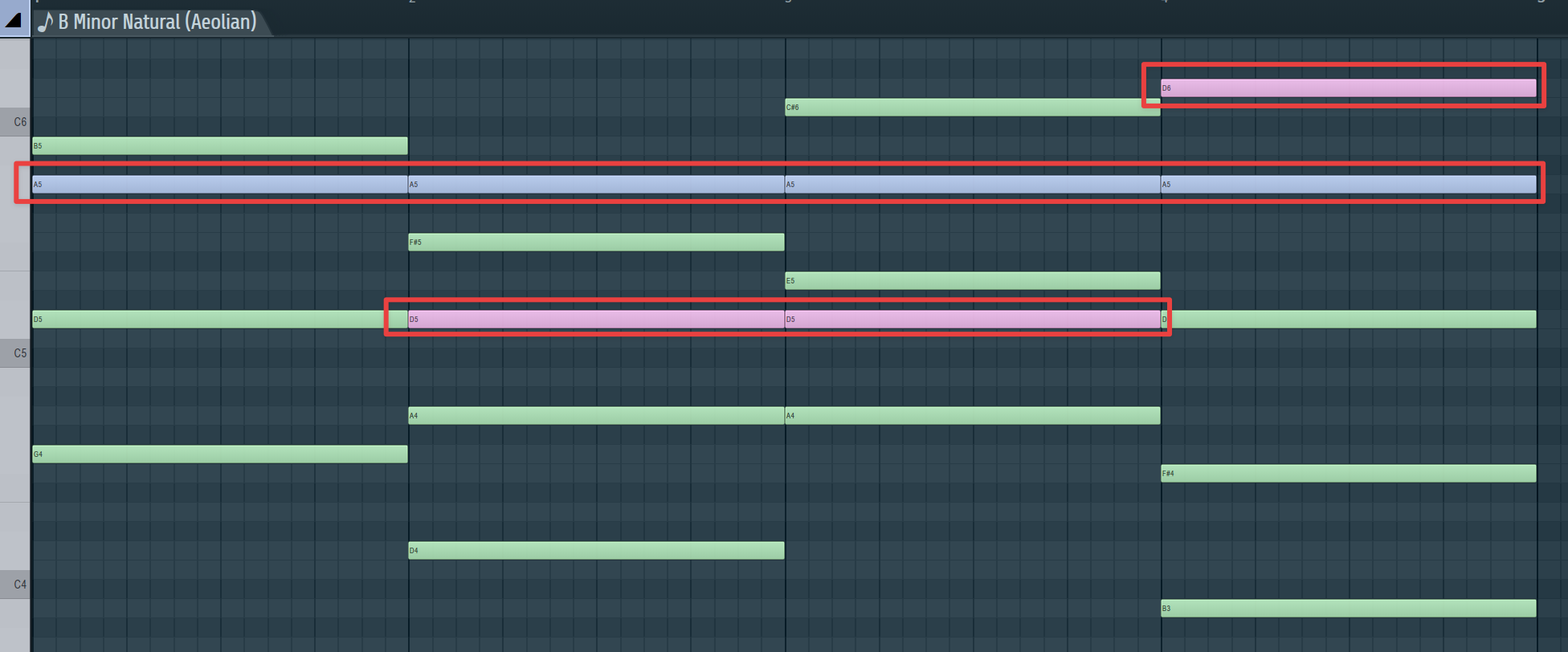Image resolution: width=1568 pixels, height=652 pixels.
Task: Select the pink D5 note in the second bar
Action: tap(596, 320)
